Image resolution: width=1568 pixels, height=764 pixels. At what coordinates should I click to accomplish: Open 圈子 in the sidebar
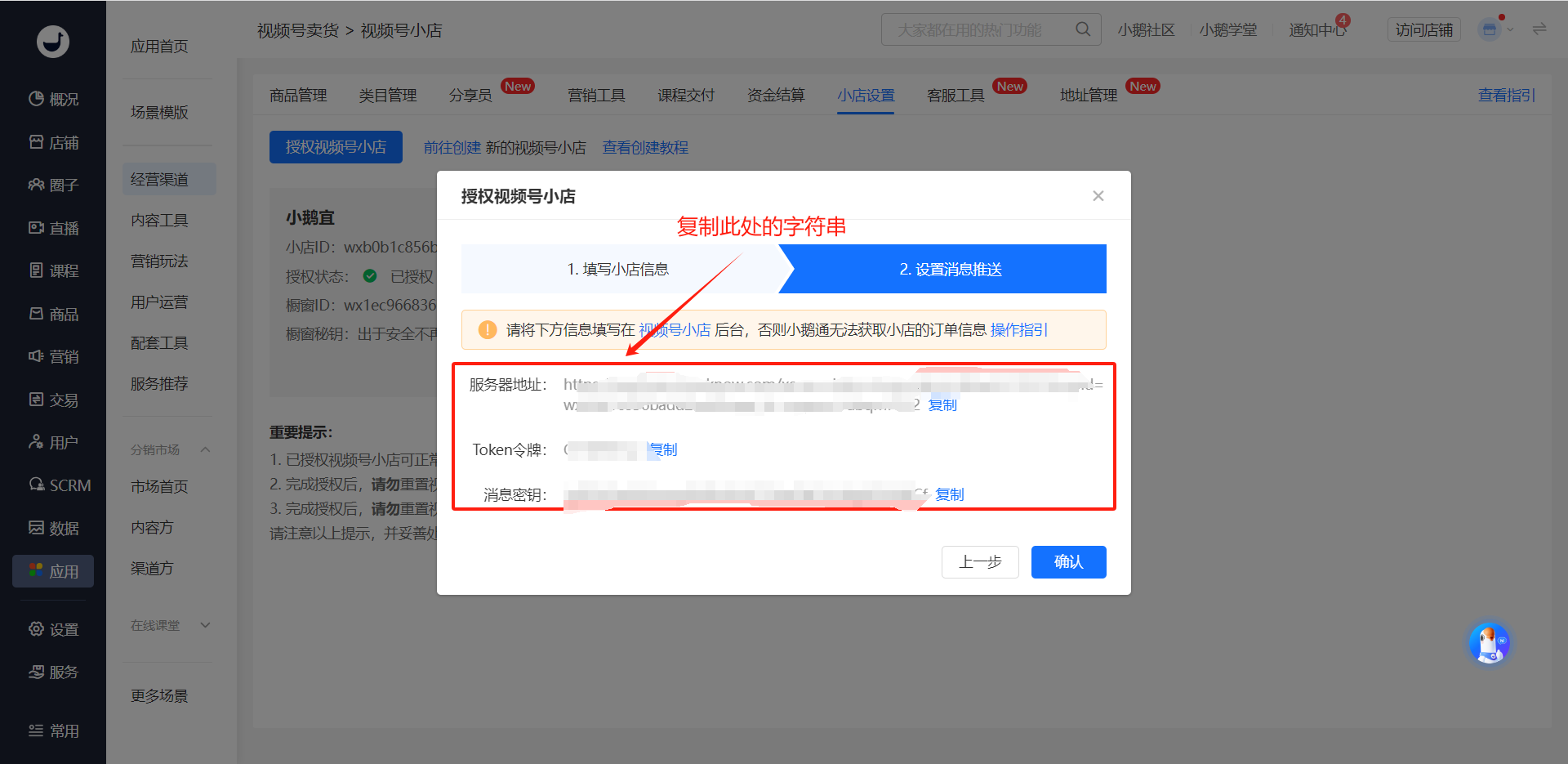(53, 185)
